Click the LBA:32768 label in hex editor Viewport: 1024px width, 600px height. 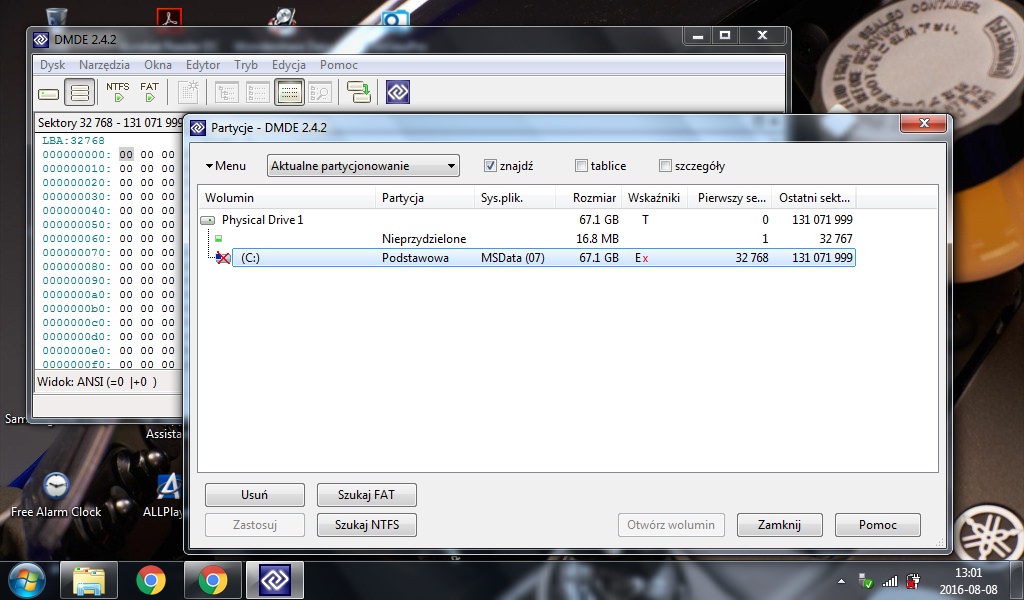pyautogui.click(x=73, y=140)
